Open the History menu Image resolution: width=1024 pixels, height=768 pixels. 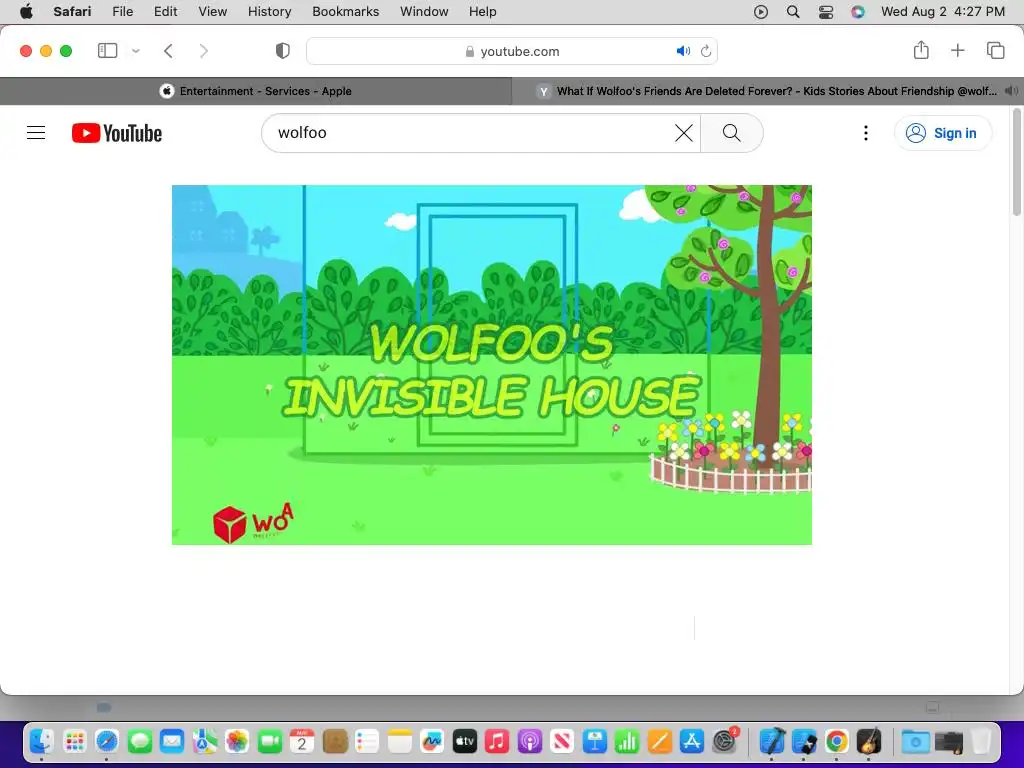point(270,12)
